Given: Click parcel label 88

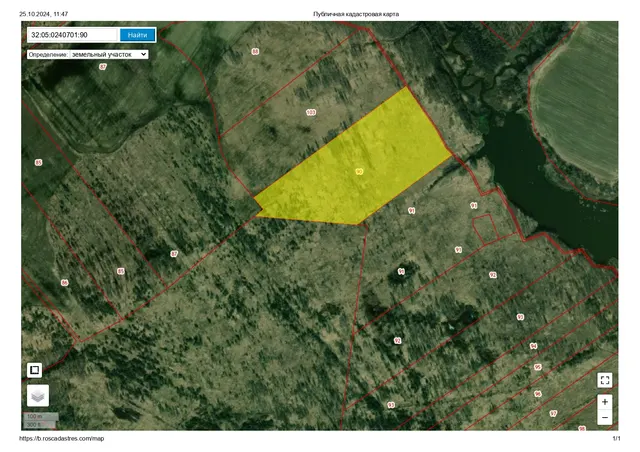Looking at the screenshot, I should click(x=255, y=51).
